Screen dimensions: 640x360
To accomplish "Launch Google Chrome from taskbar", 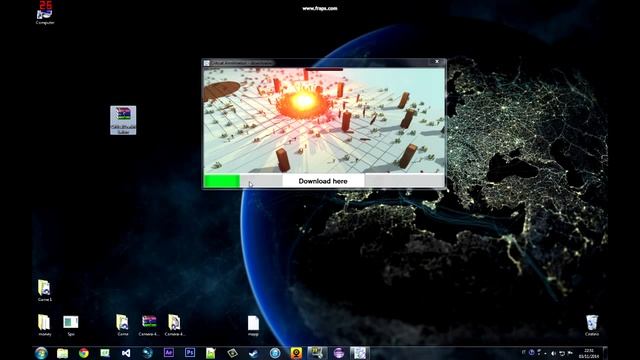I will point(84,353).
